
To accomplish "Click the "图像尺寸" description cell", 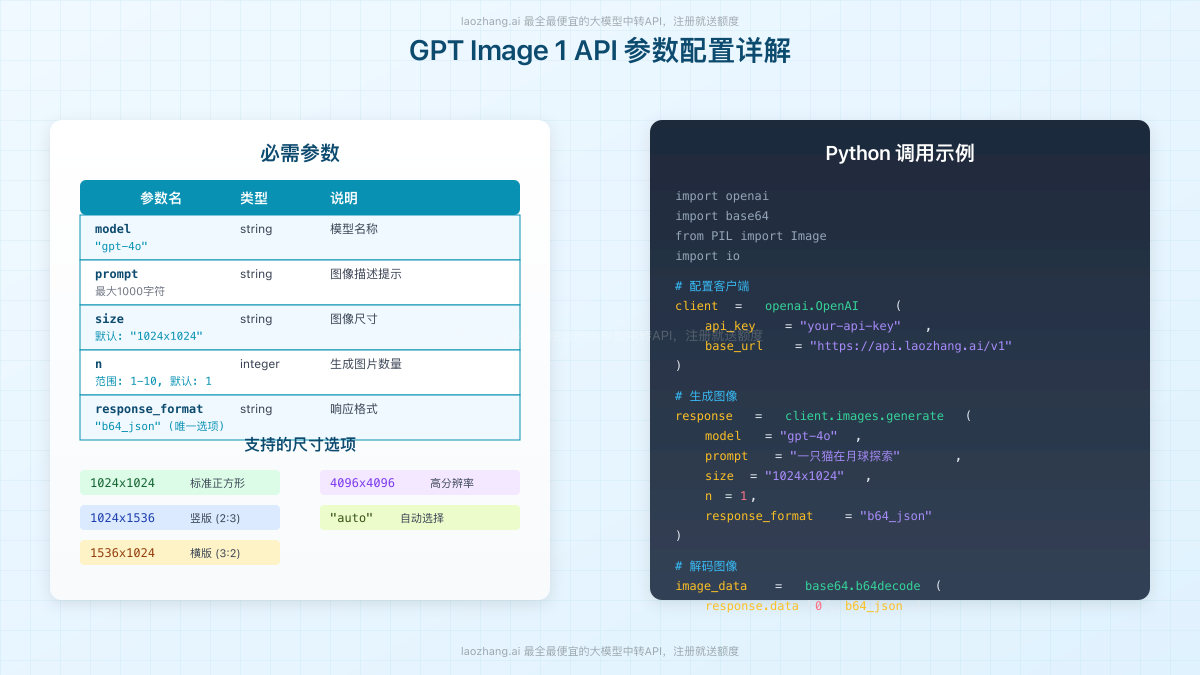I will (354, 319).
